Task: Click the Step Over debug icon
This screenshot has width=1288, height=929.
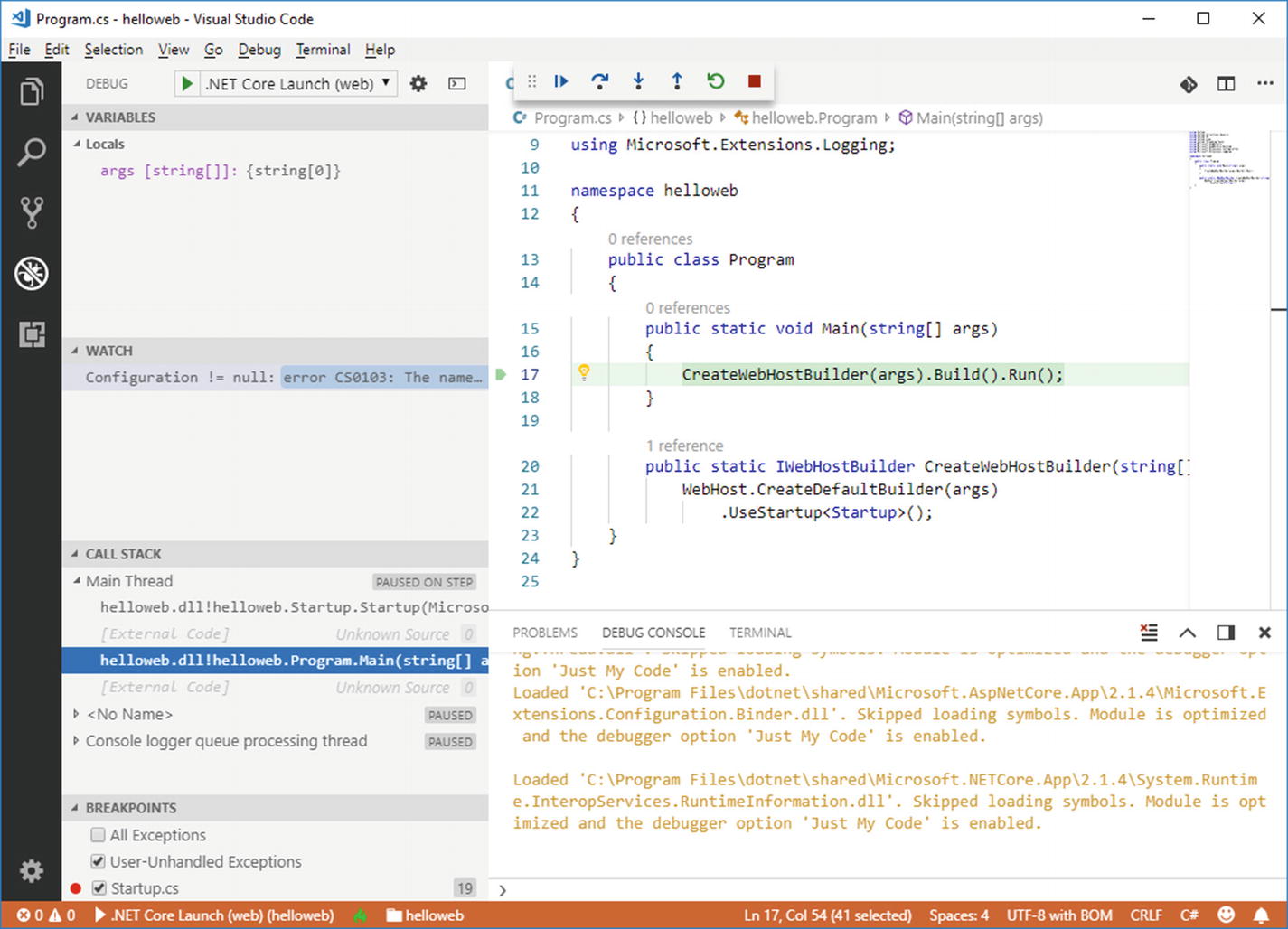Action: [599, 81]
